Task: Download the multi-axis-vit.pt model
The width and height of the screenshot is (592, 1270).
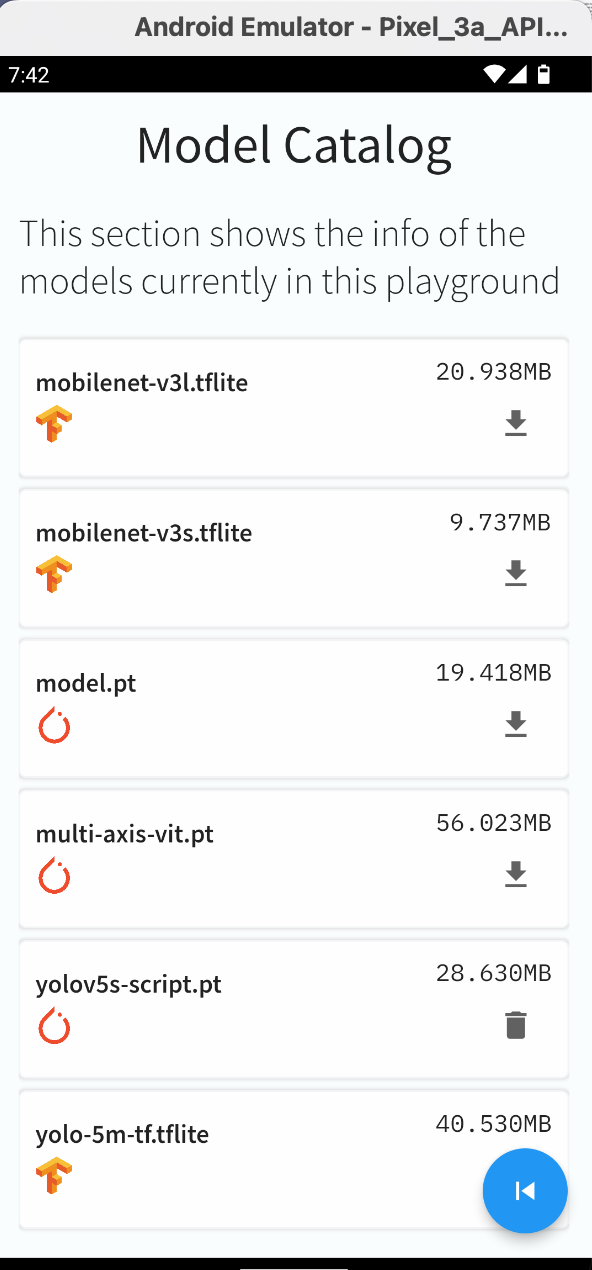Action: click(x=515, y=875)
